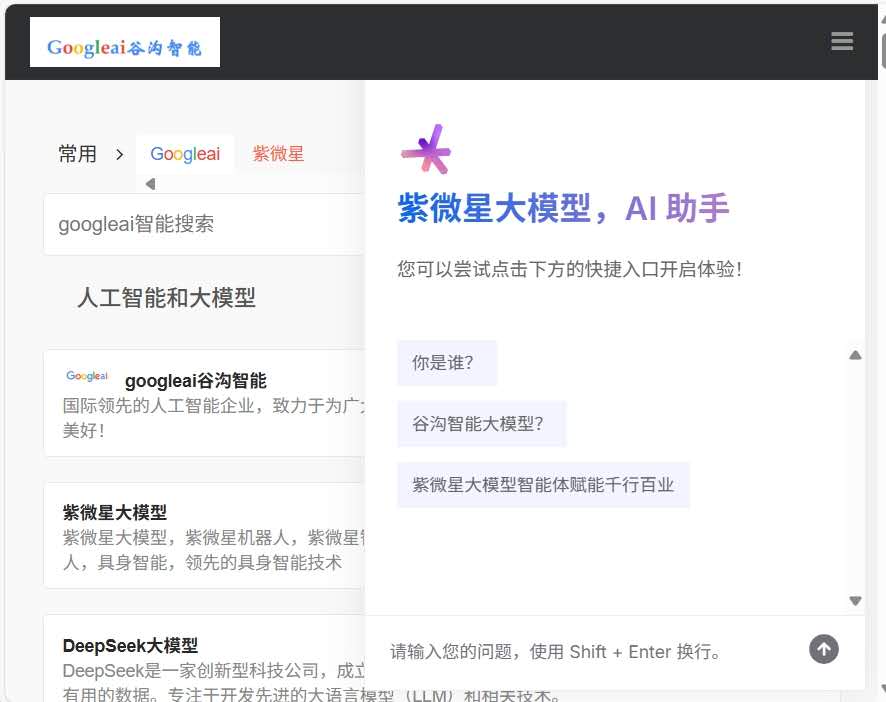Open the DeepSeek大模型 card link
The width and height of the screenshot is (886, 702).
[131, 645]
